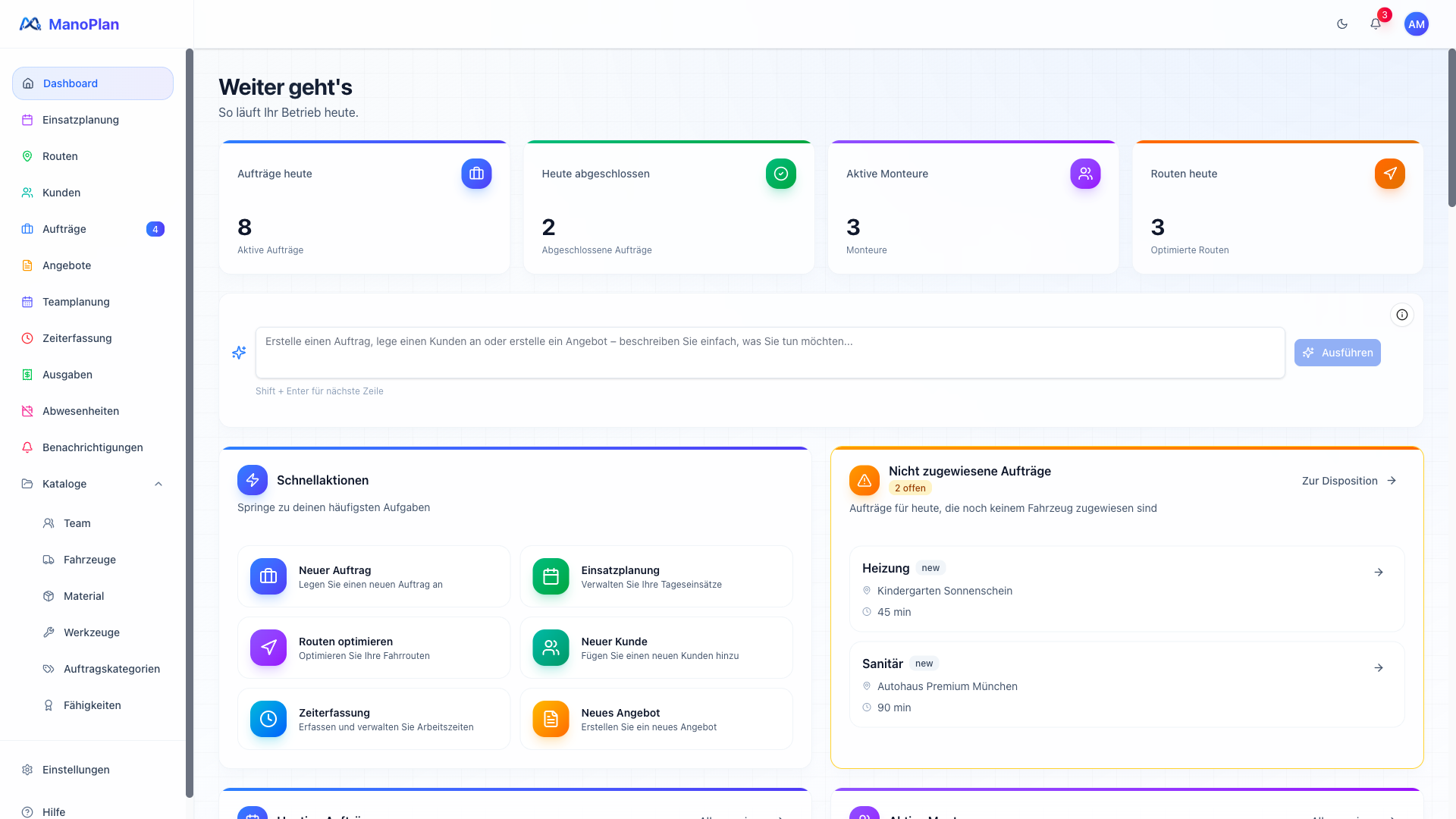Open notifications via the bell icon

click(1375, 24)
